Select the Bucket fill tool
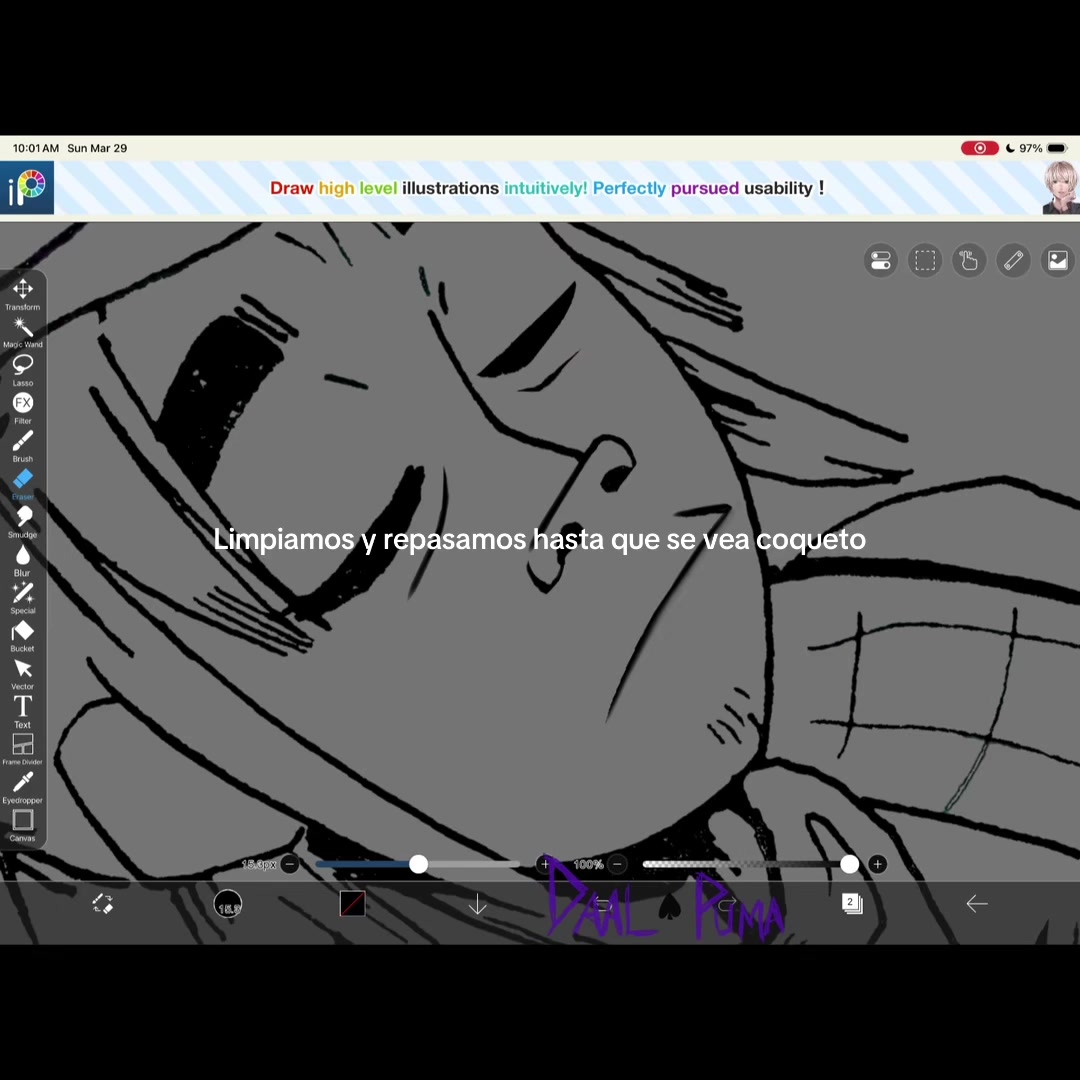This screenshot has height=1080, width=1080. [23, 636]
